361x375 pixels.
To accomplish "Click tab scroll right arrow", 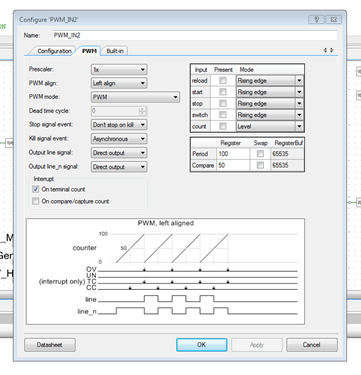I will 332,50.
